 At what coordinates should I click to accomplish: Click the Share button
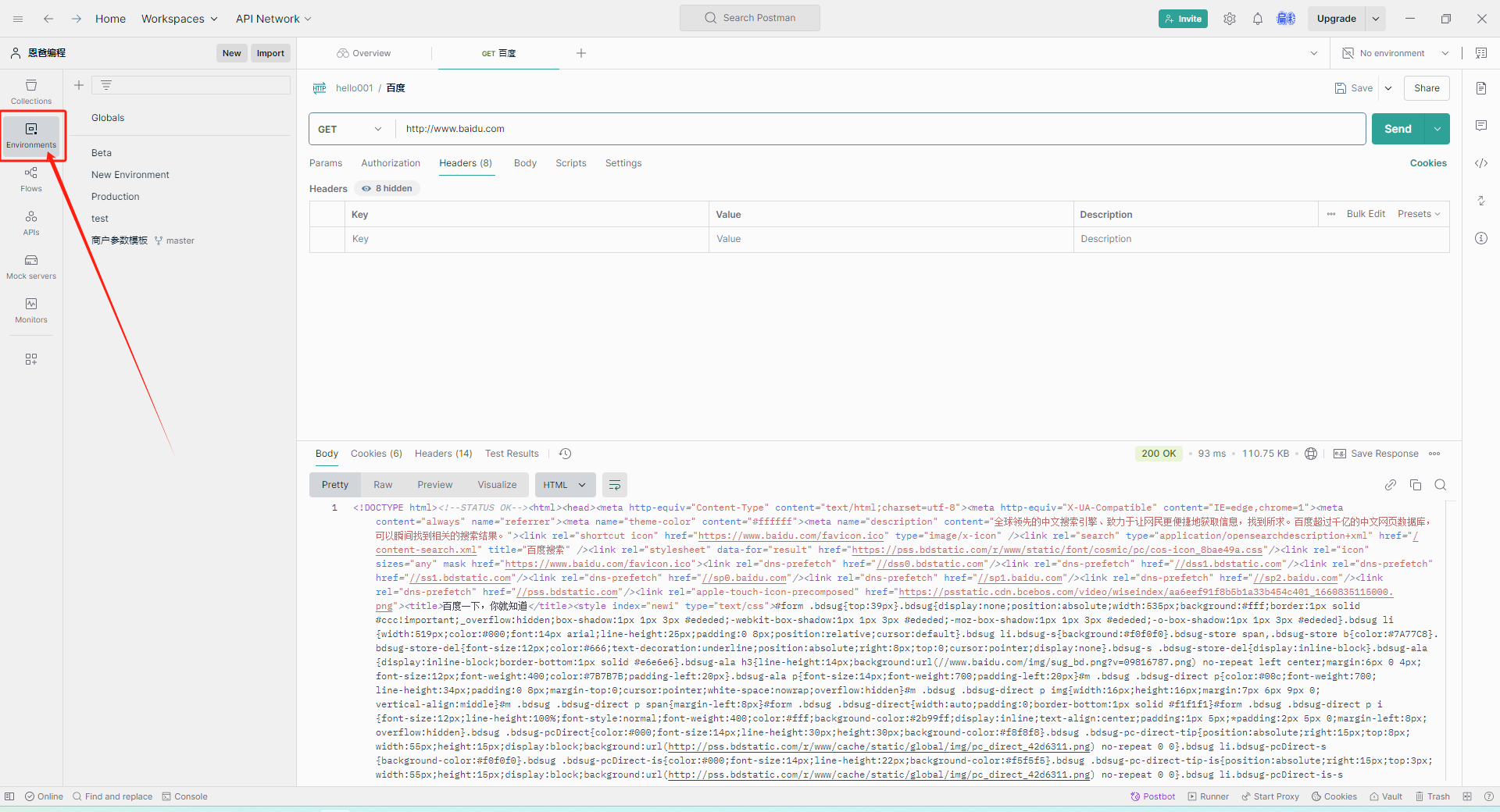click(x=1427, y=88)
